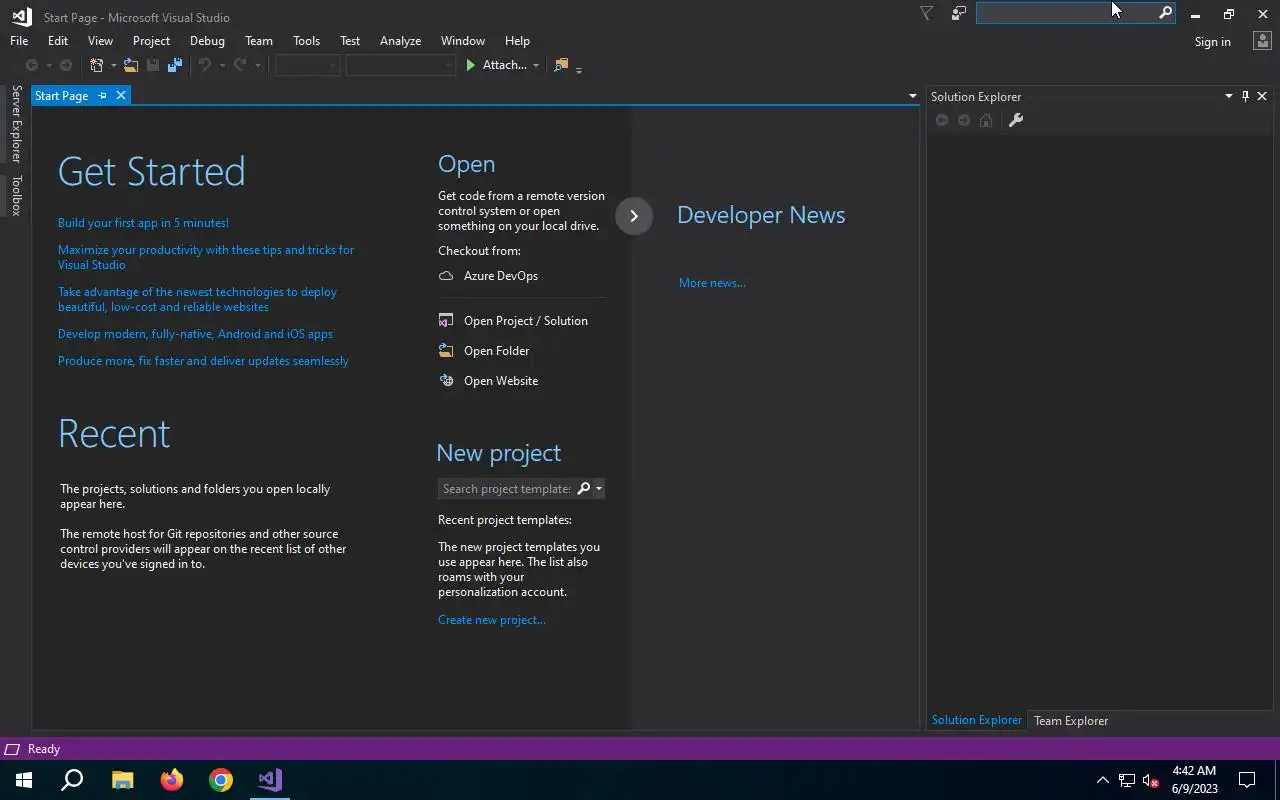Open Windows taskbar search
Screen dimensions: 1280x800
[72, 780]
